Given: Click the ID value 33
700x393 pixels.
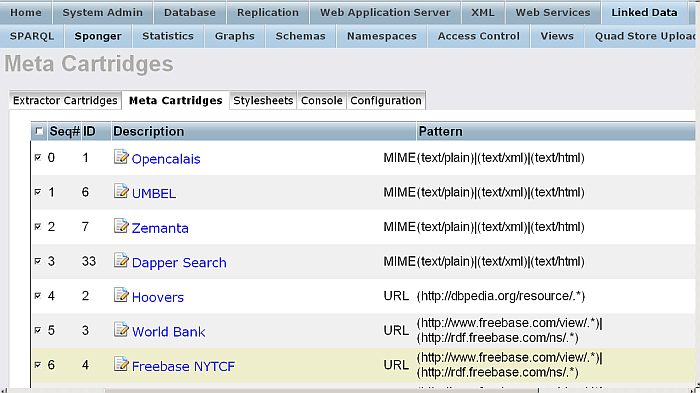Looking at the screenshot, I should pos(89,261).
